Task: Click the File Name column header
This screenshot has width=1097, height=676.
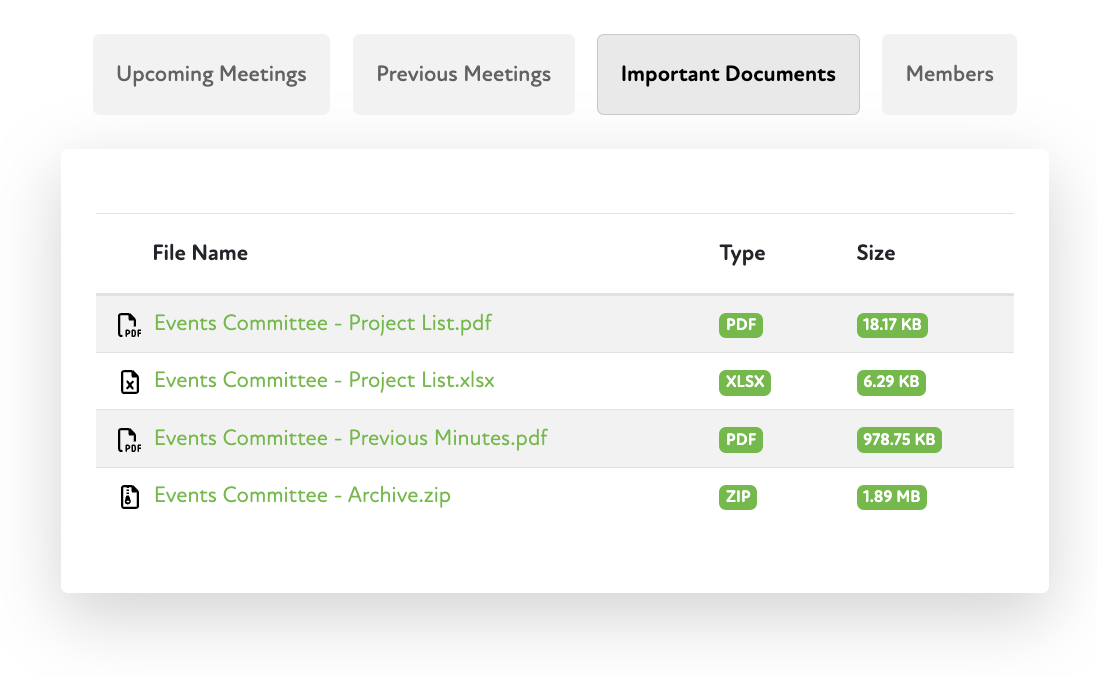Action: pos(200,253)
